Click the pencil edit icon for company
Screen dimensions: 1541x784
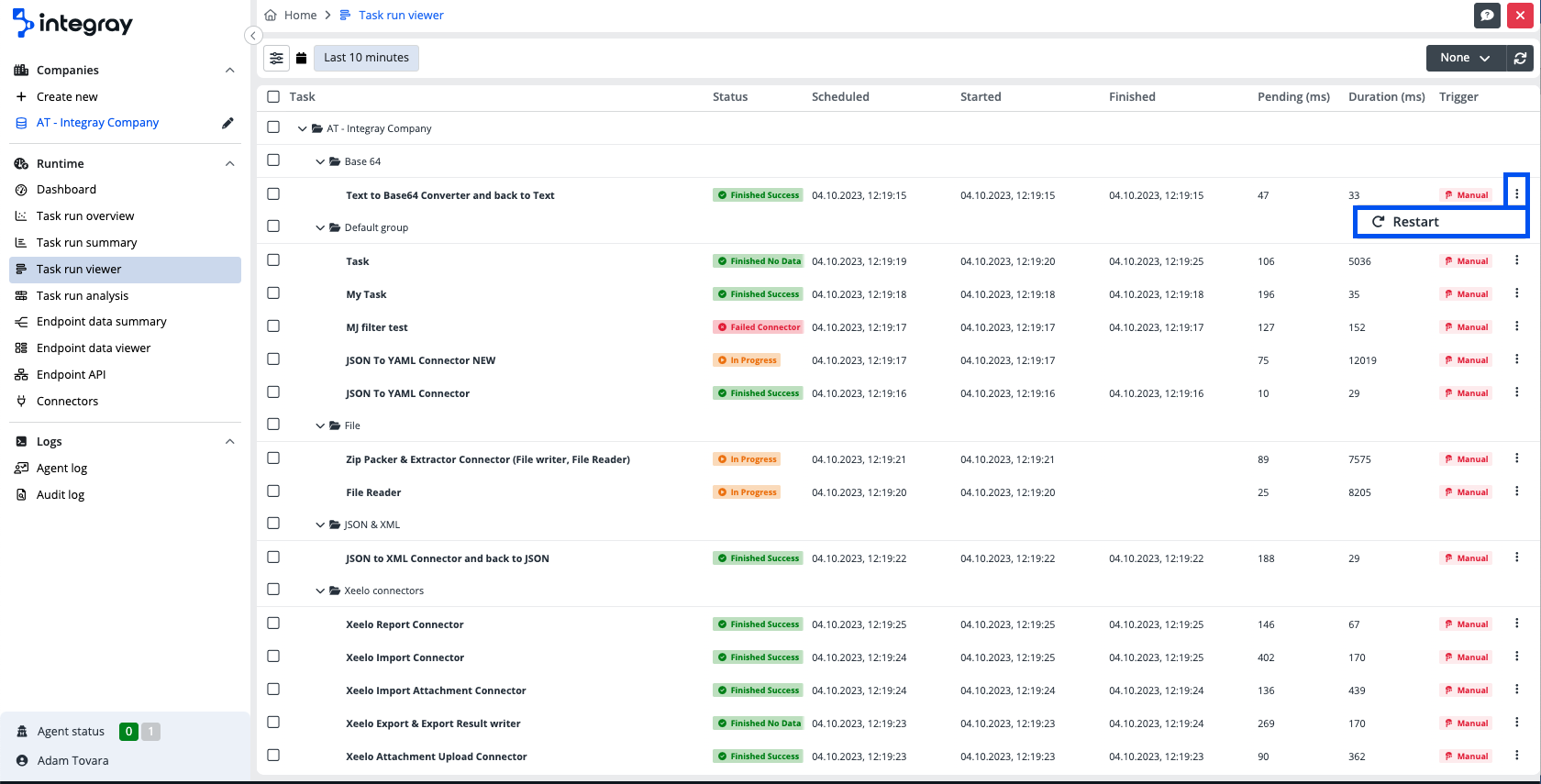click(227, 123)
